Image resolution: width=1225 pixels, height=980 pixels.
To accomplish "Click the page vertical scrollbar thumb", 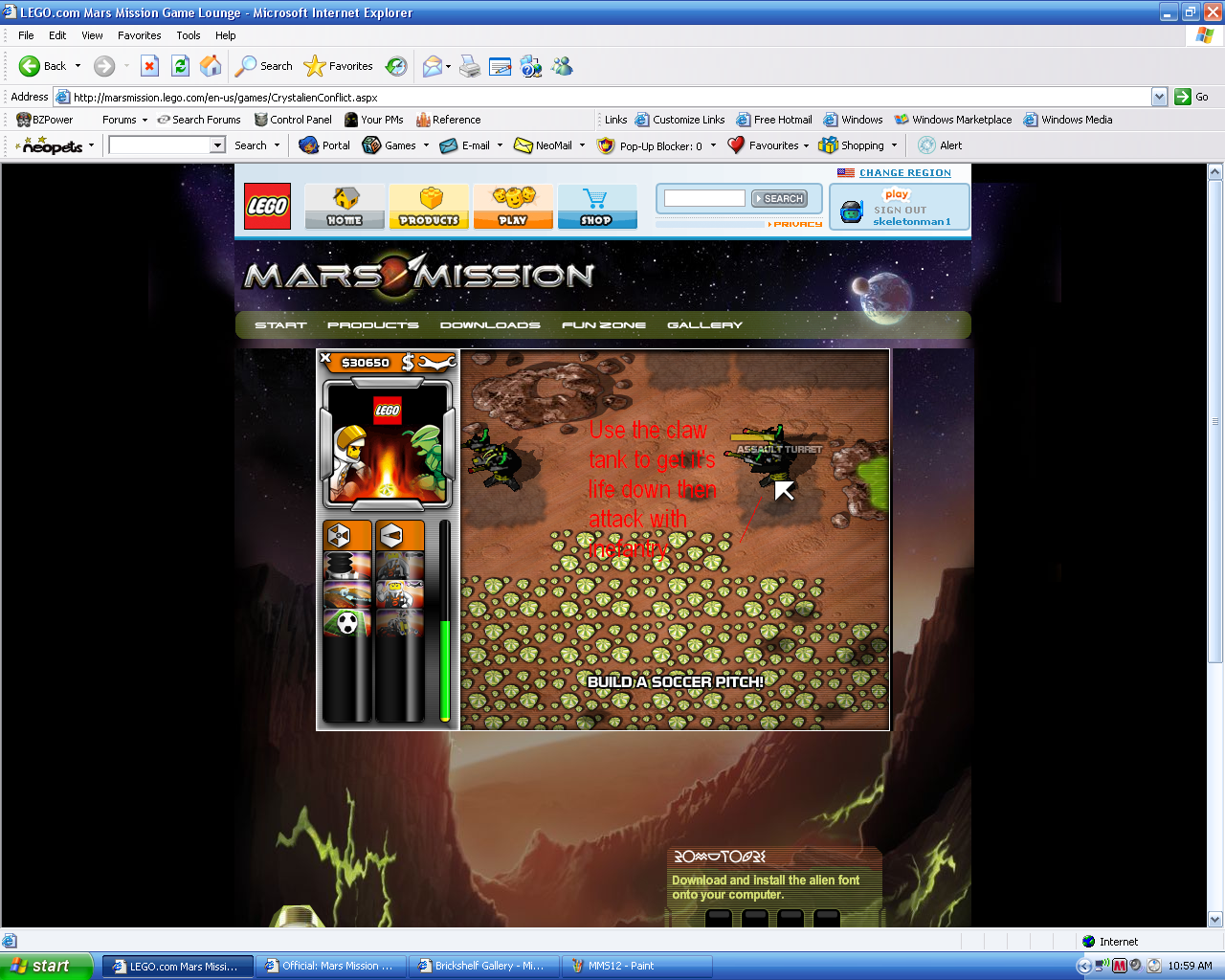I will 1215,421.
